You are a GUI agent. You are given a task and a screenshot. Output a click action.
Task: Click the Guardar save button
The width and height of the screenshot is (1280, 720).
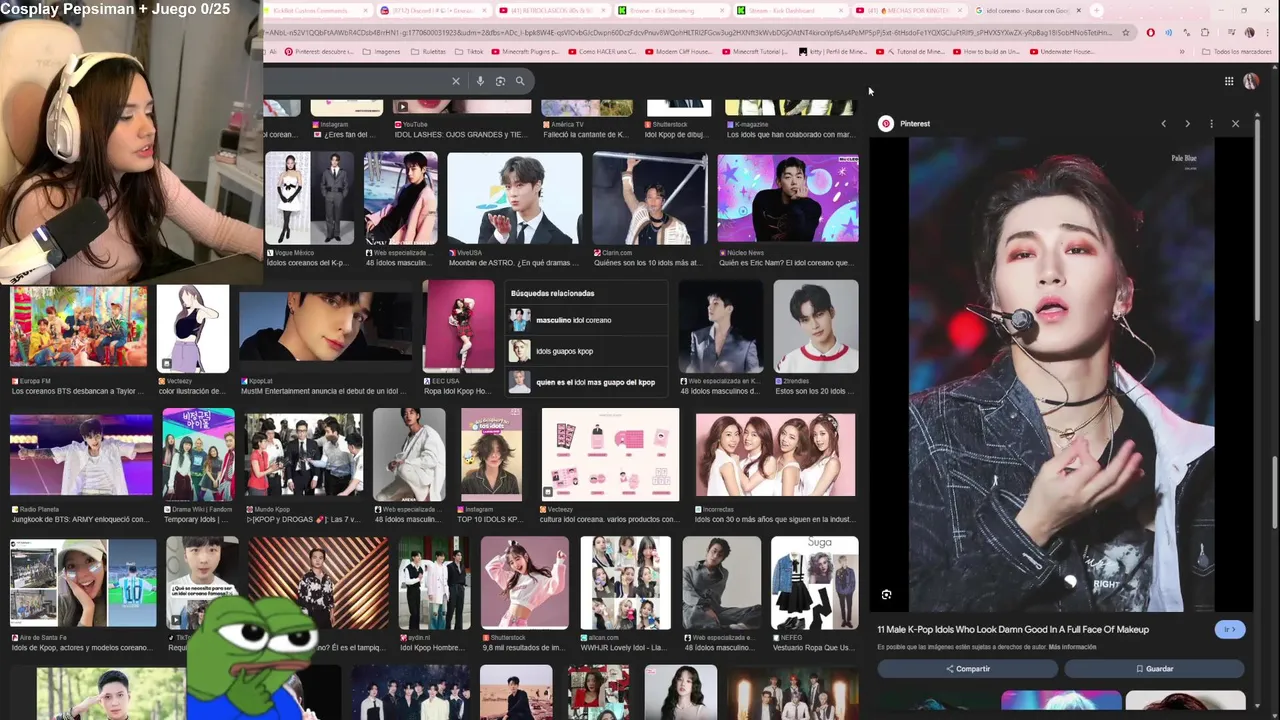1154,669
